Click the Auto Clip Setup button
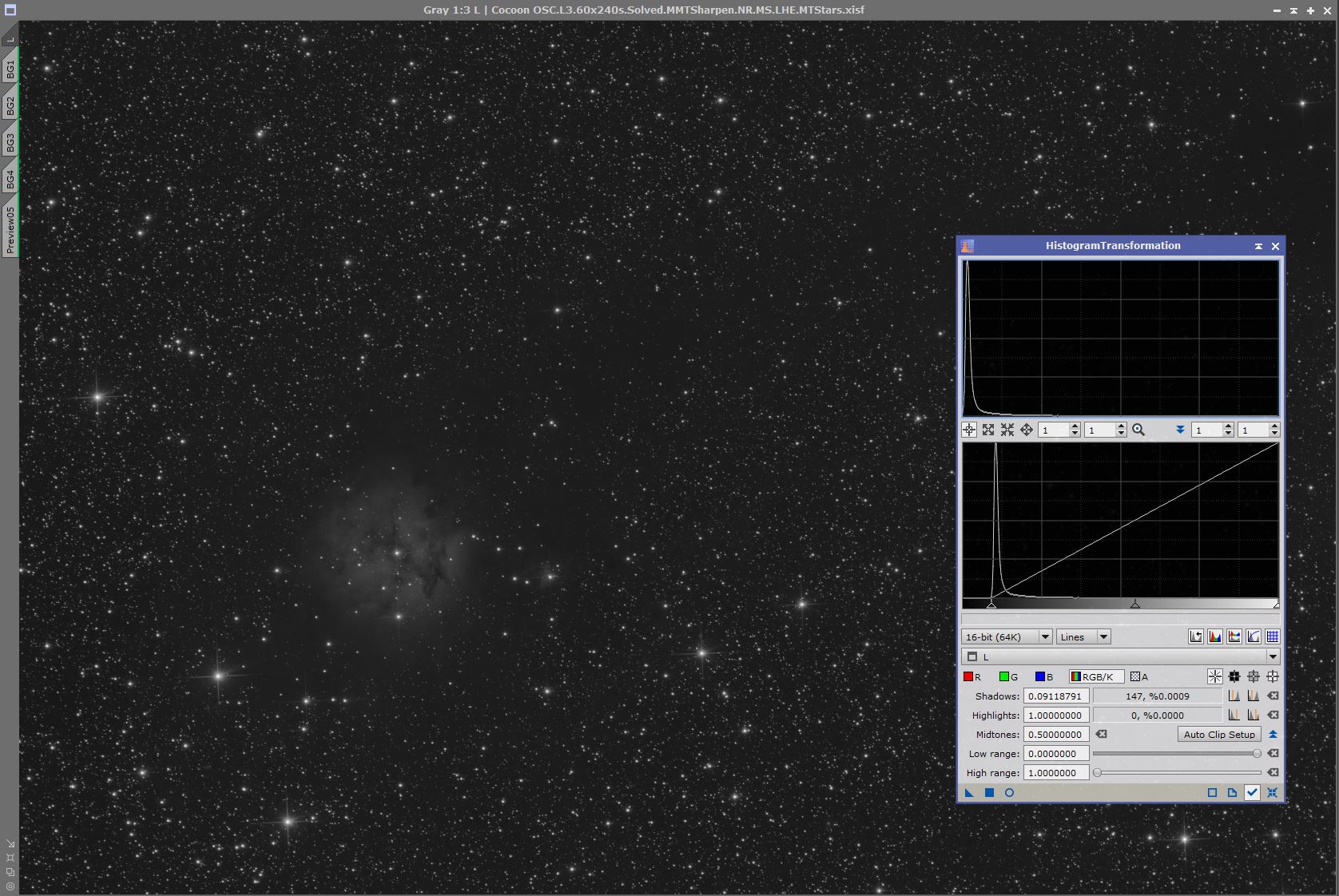The width and height of the screenshot is (1339, 896). tap(1218, 735)
